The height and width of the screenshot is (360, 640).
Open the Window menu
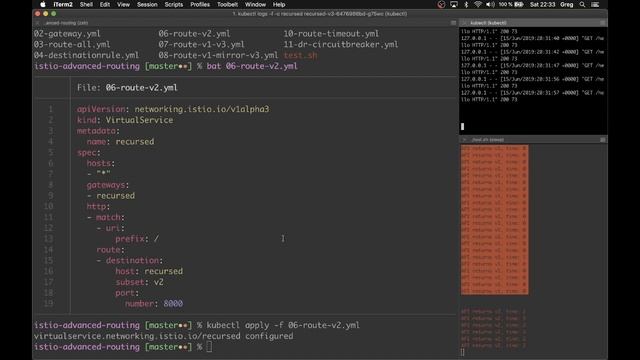click(x=256, y=4)
